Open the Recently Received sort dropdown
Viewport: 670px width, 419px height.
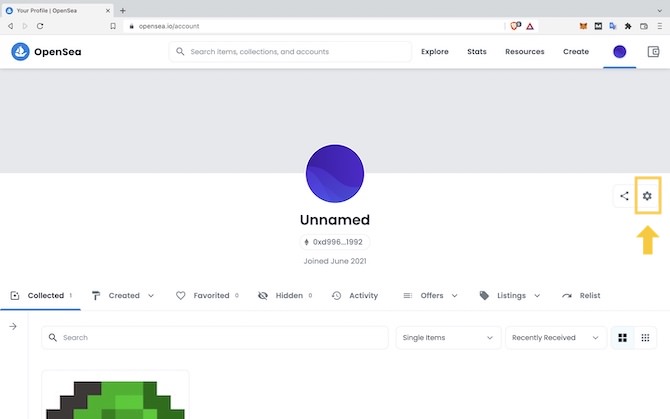pyautogui.click(x=556, y=338)
